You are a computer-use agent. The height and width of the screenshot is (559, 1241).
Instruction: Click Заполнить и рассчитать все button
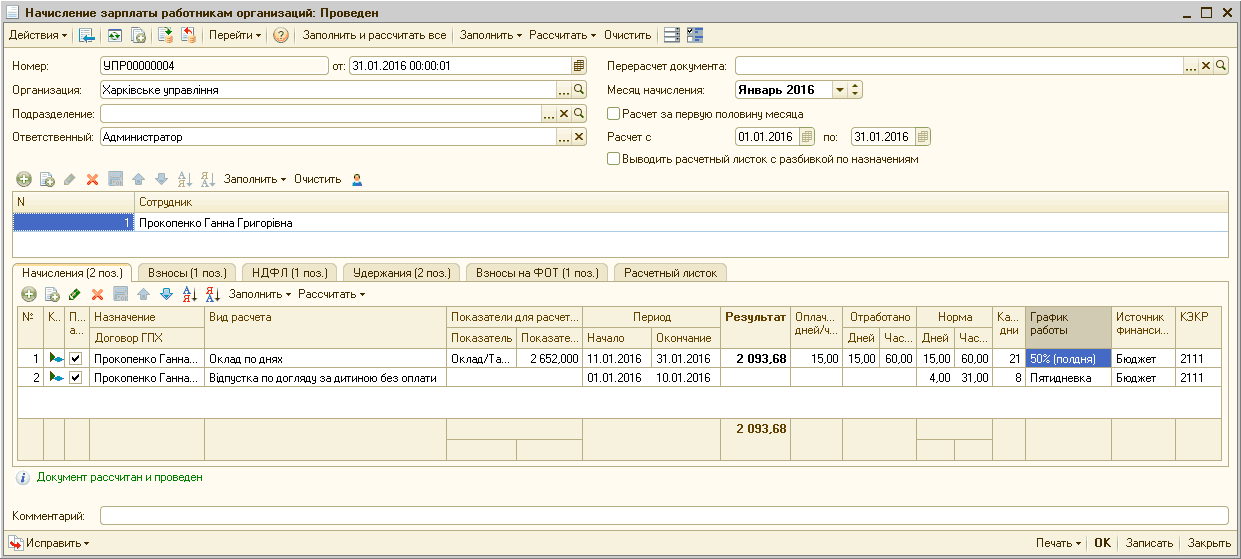tap(374, 35)
